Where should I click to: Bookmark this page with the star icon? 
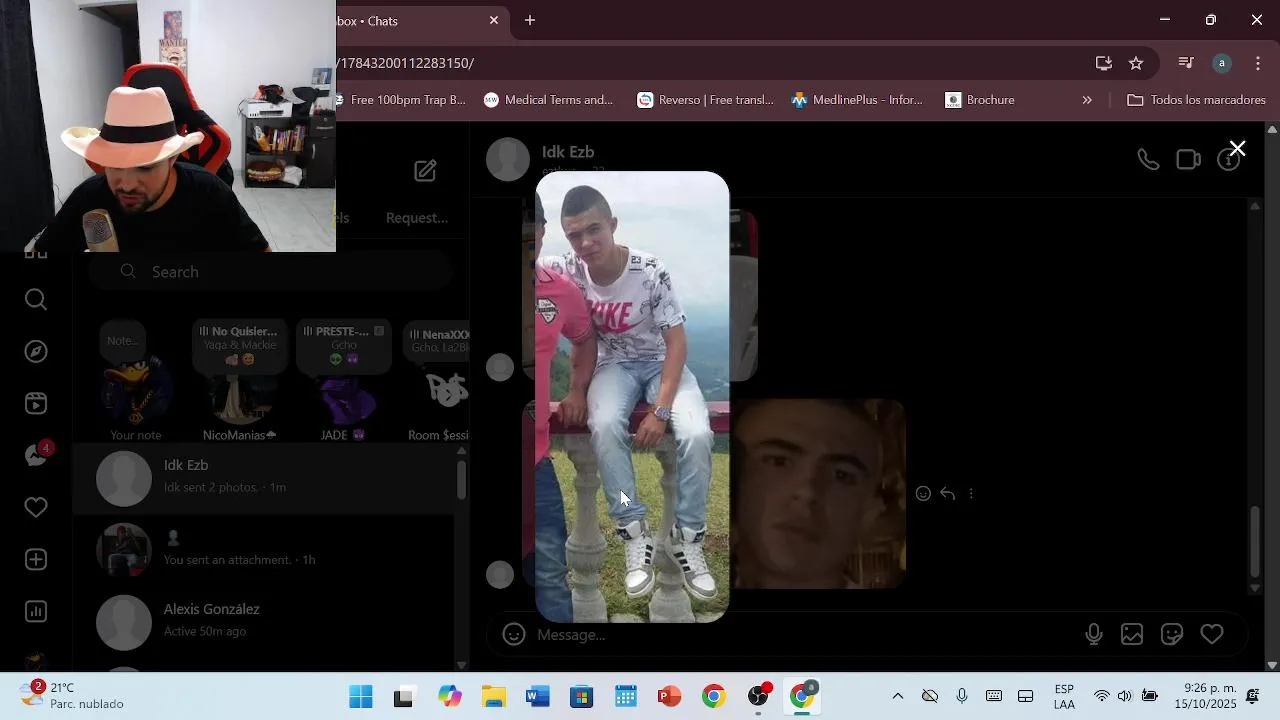tap(1136, 63)
